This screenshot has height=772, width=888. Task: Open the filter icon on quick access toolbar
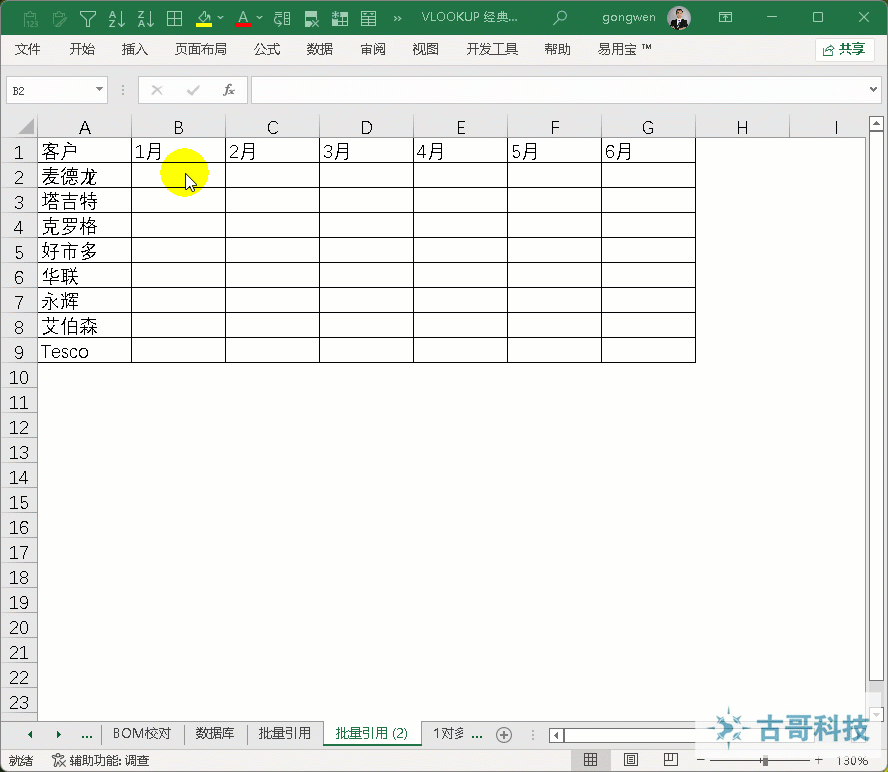pyautogui.click(x=86, y=17)
